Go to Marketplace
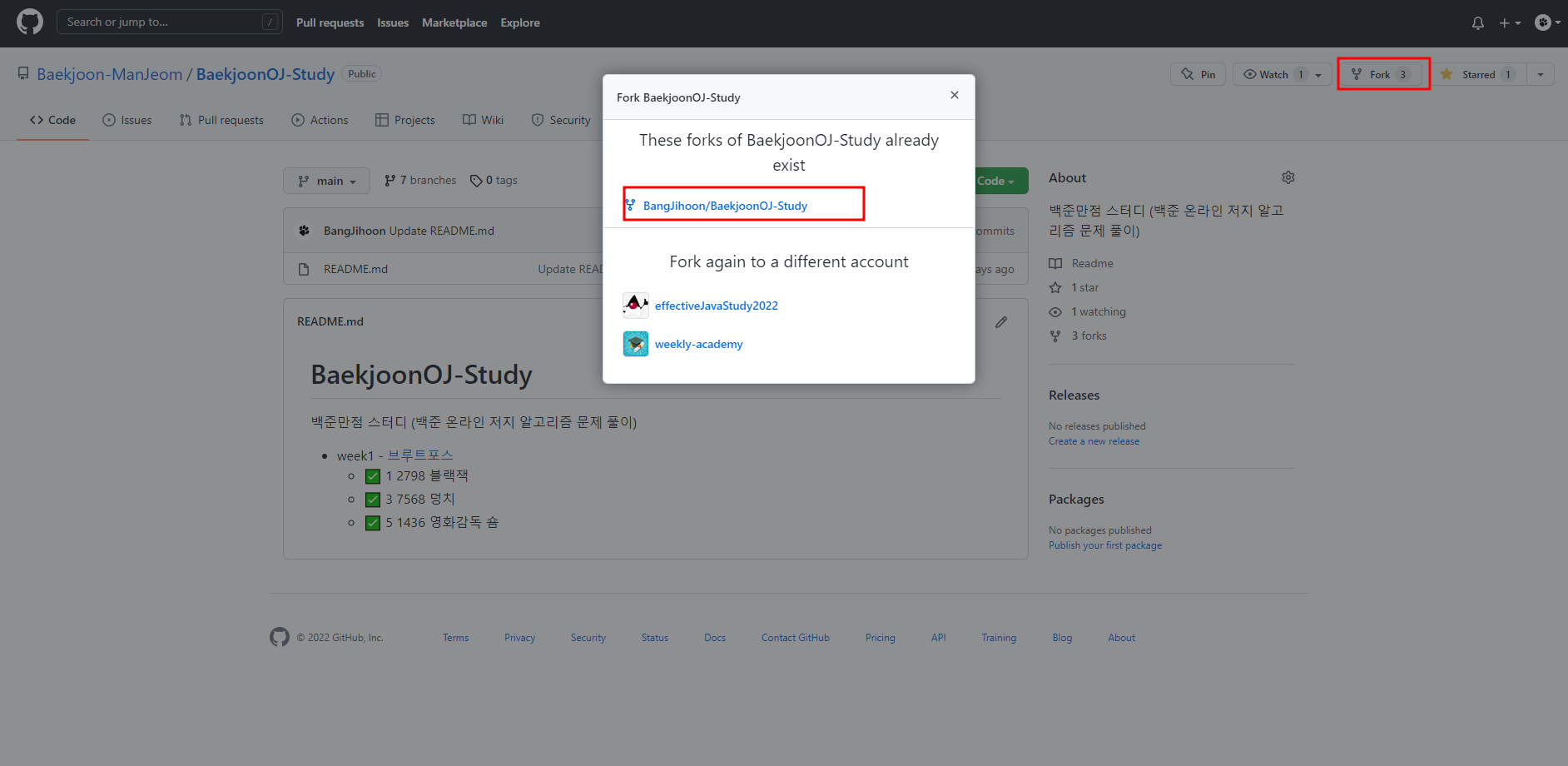Screen dimensions: 1568x766 point(454,22)
